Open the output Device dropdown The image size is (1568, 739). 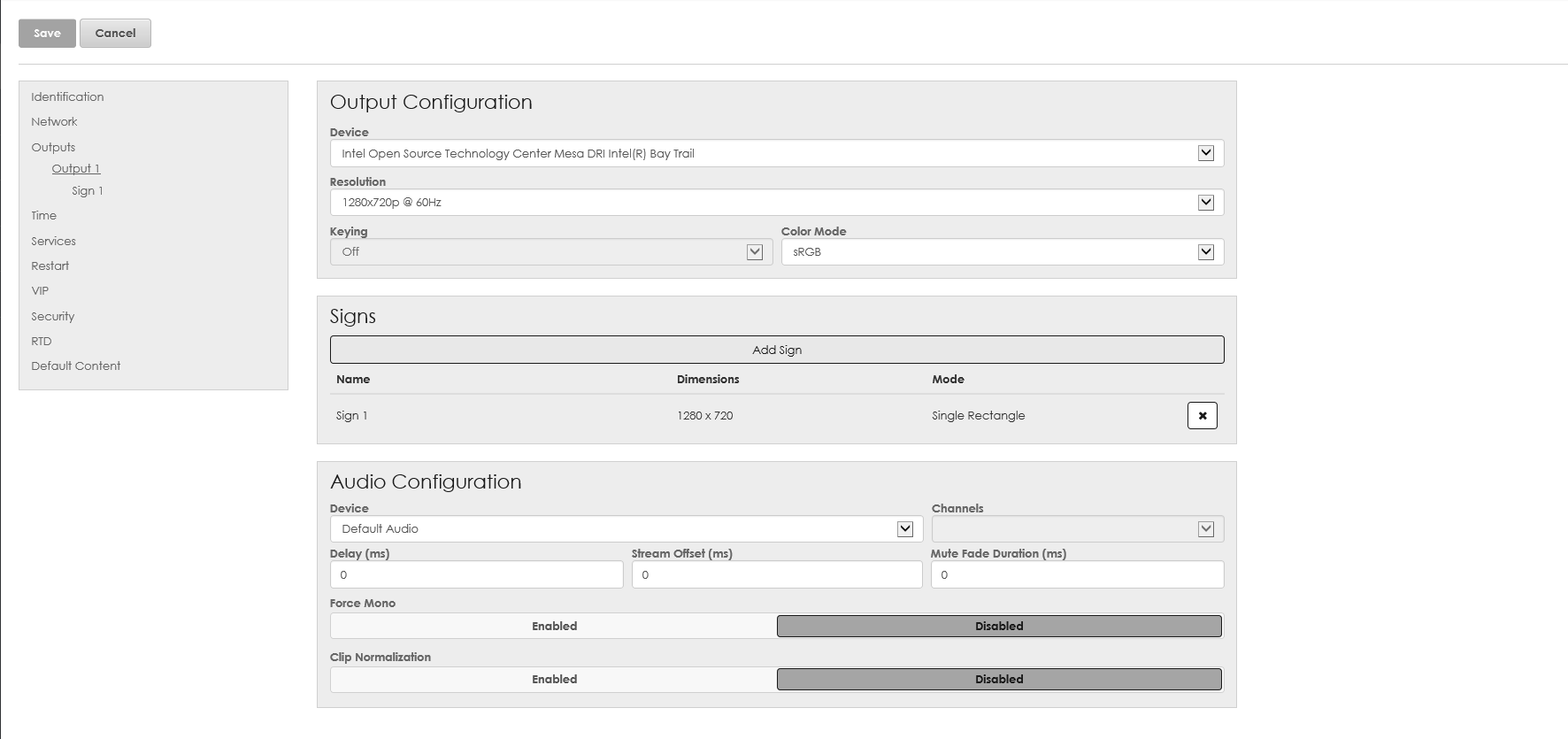[776, 153]
